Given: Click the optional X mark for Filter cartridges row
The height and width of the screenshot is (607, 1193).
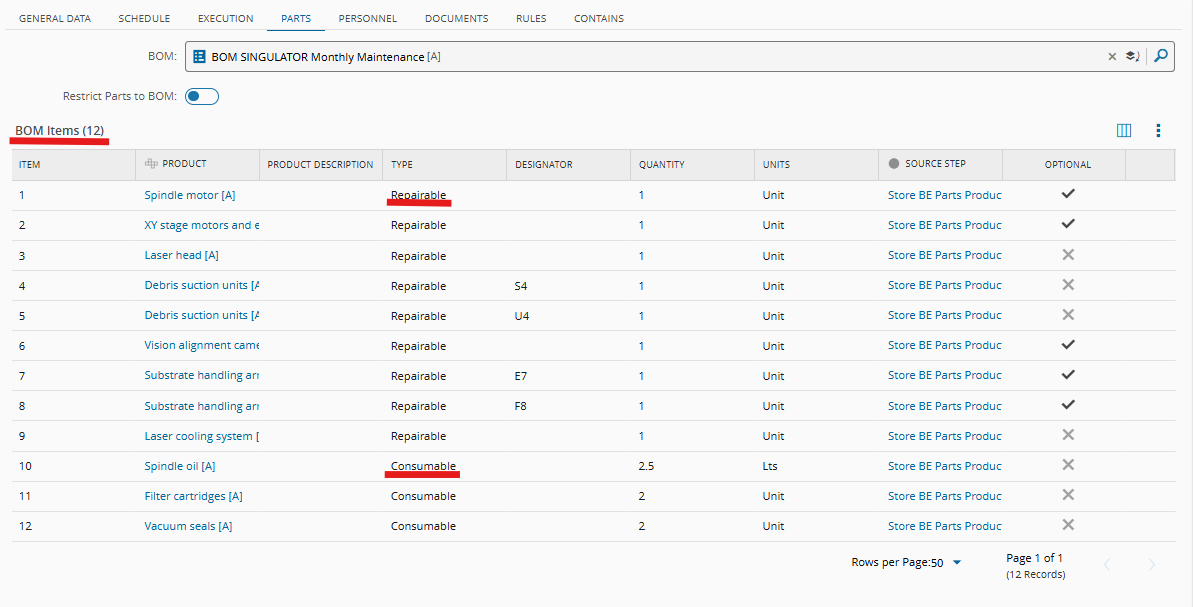Looking at the screenshot, I should tap(1068, 495).
